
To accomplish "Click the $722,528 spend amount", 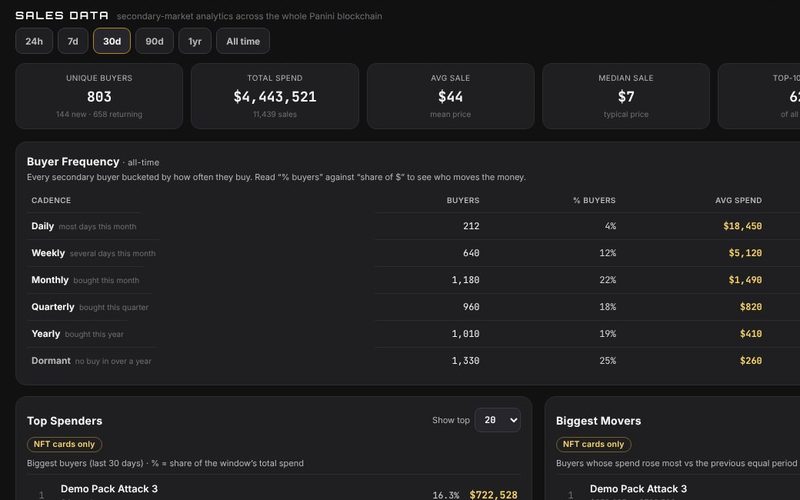I will pos(493,495).
